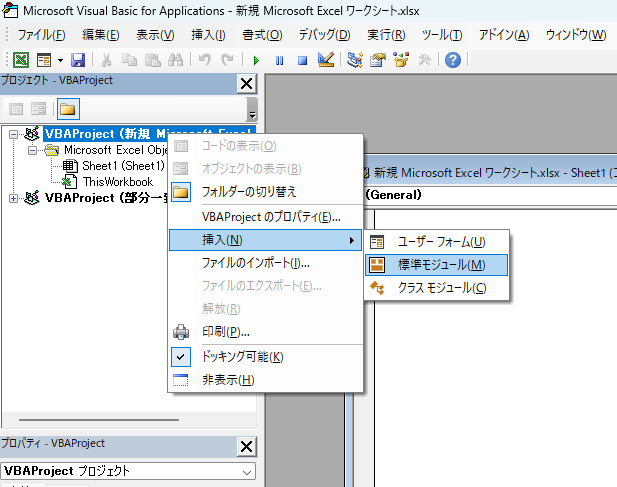This screenshot has height=487, width=617.
Task: Collapse the top VBAProject tree node
Action: (x=14, y=133)
